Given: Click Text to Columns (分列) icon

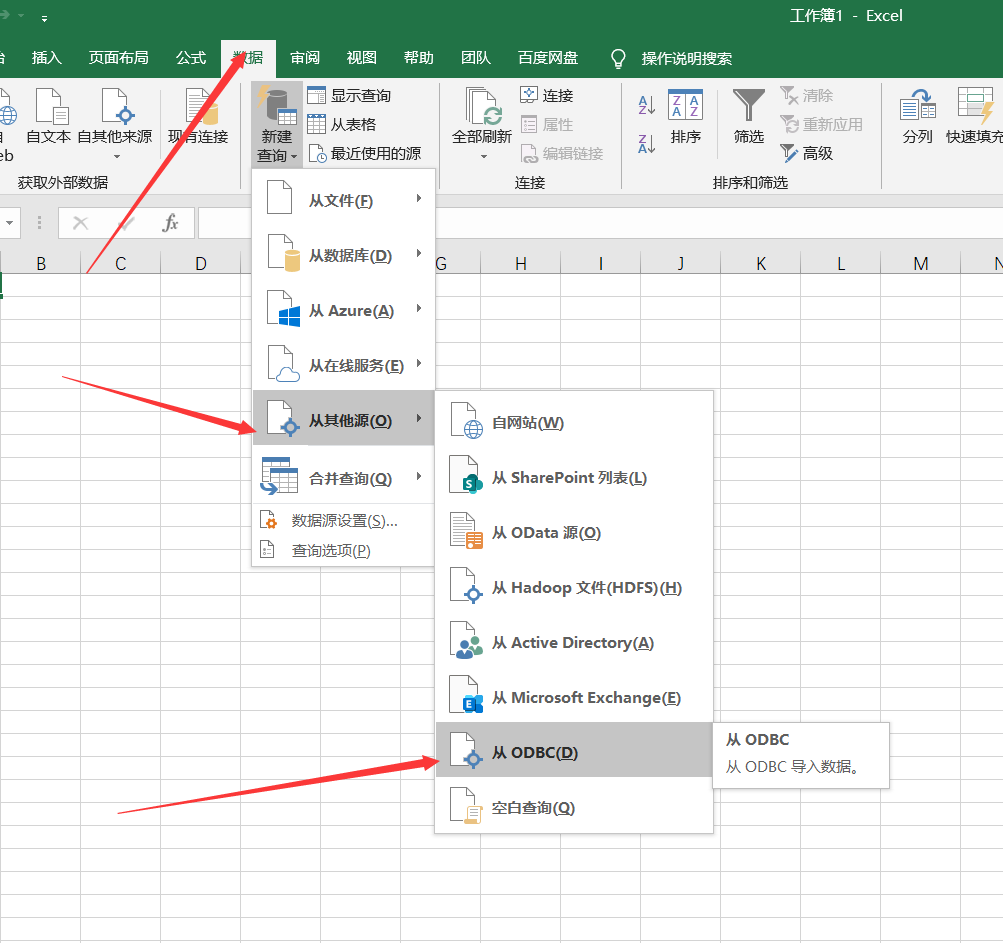Looking at the screenshot, I should coord(917,105).
